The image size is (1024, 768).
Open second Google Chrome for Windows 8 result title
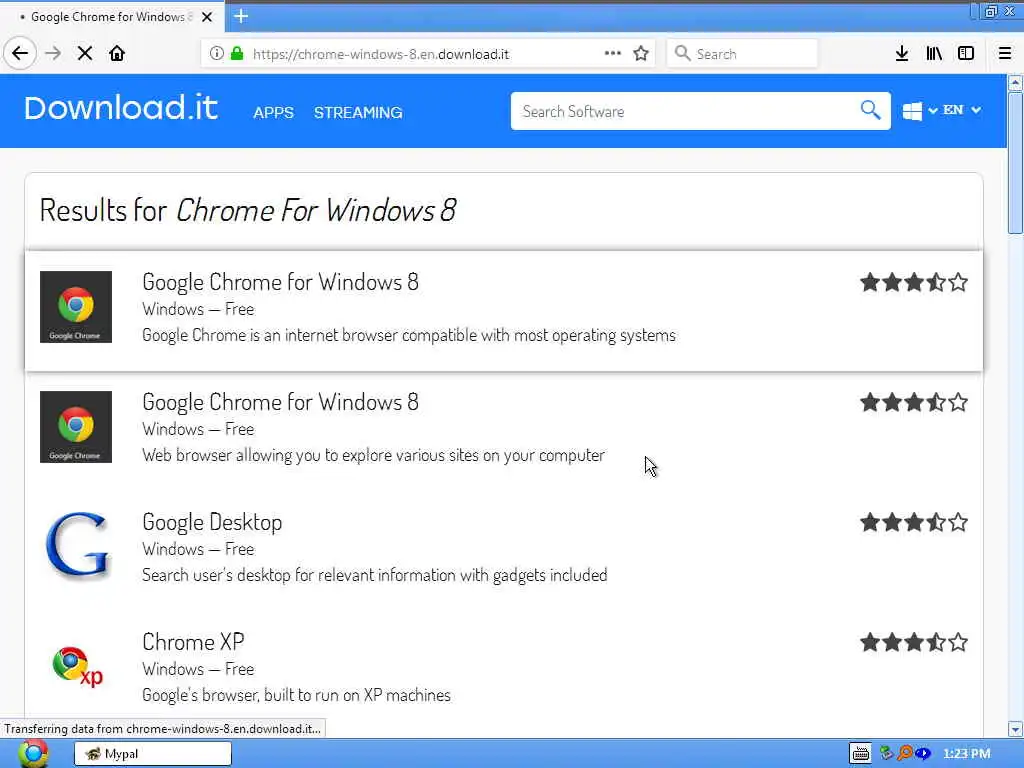point(280,402)
